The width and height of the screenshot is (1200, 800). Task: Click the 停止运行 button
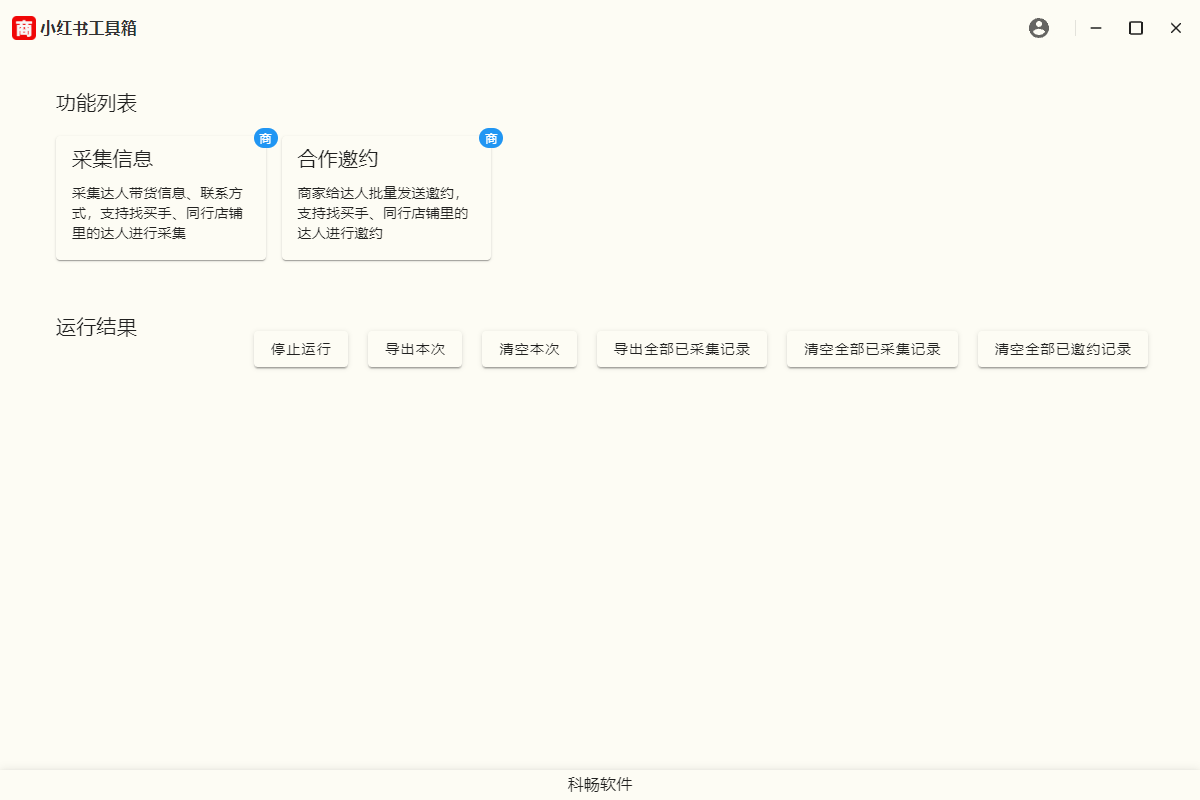[x=301, y=349]
